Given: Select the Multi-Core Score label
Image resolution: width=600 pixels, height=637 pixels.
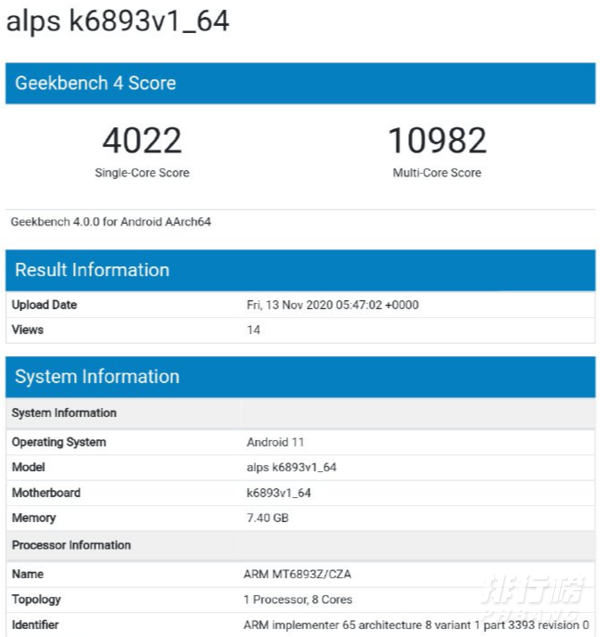Looking at the screenshot, I should point(437,173).
